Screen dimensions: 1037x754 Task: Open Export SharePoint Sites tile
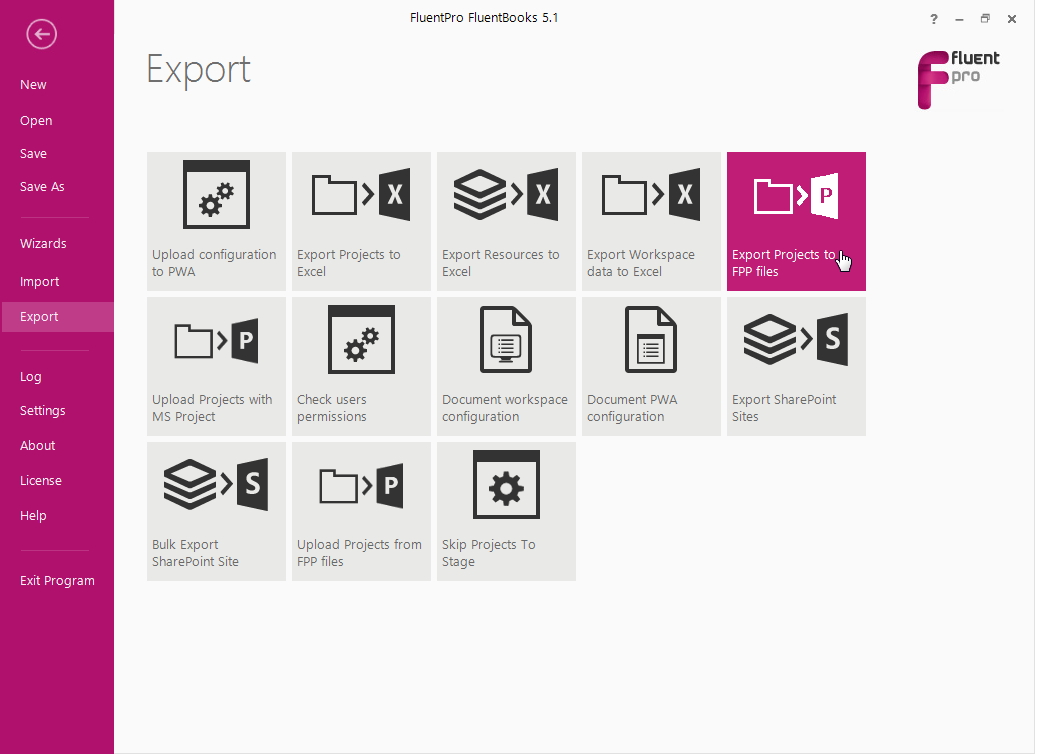(796, 366)
